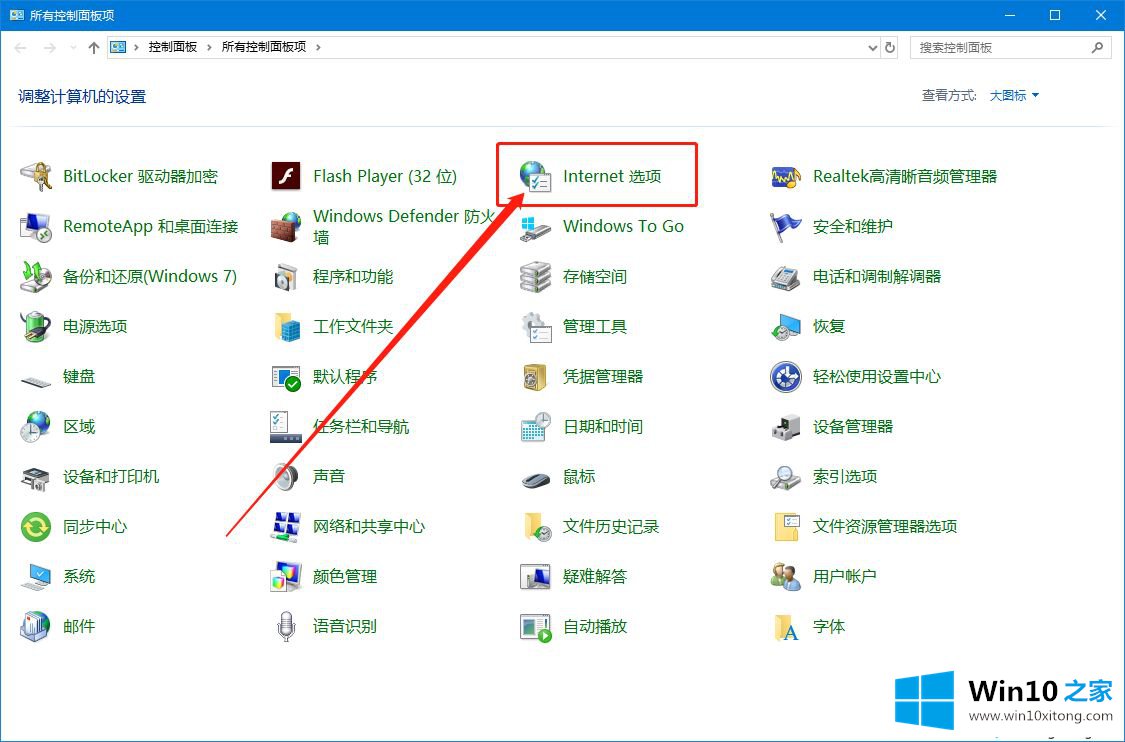
Task: Open 默认程序 icon
Action: pos(286,377)
